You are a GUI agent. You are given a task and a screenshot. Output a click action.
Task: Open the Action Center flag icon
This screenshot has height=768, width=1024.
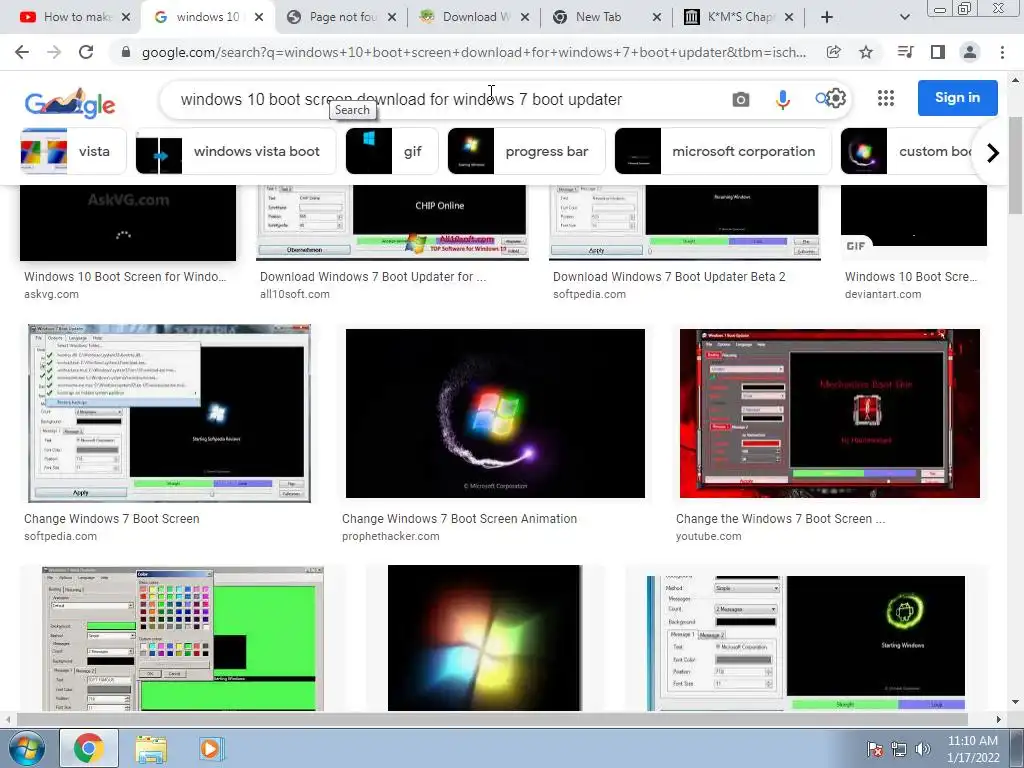874,749
